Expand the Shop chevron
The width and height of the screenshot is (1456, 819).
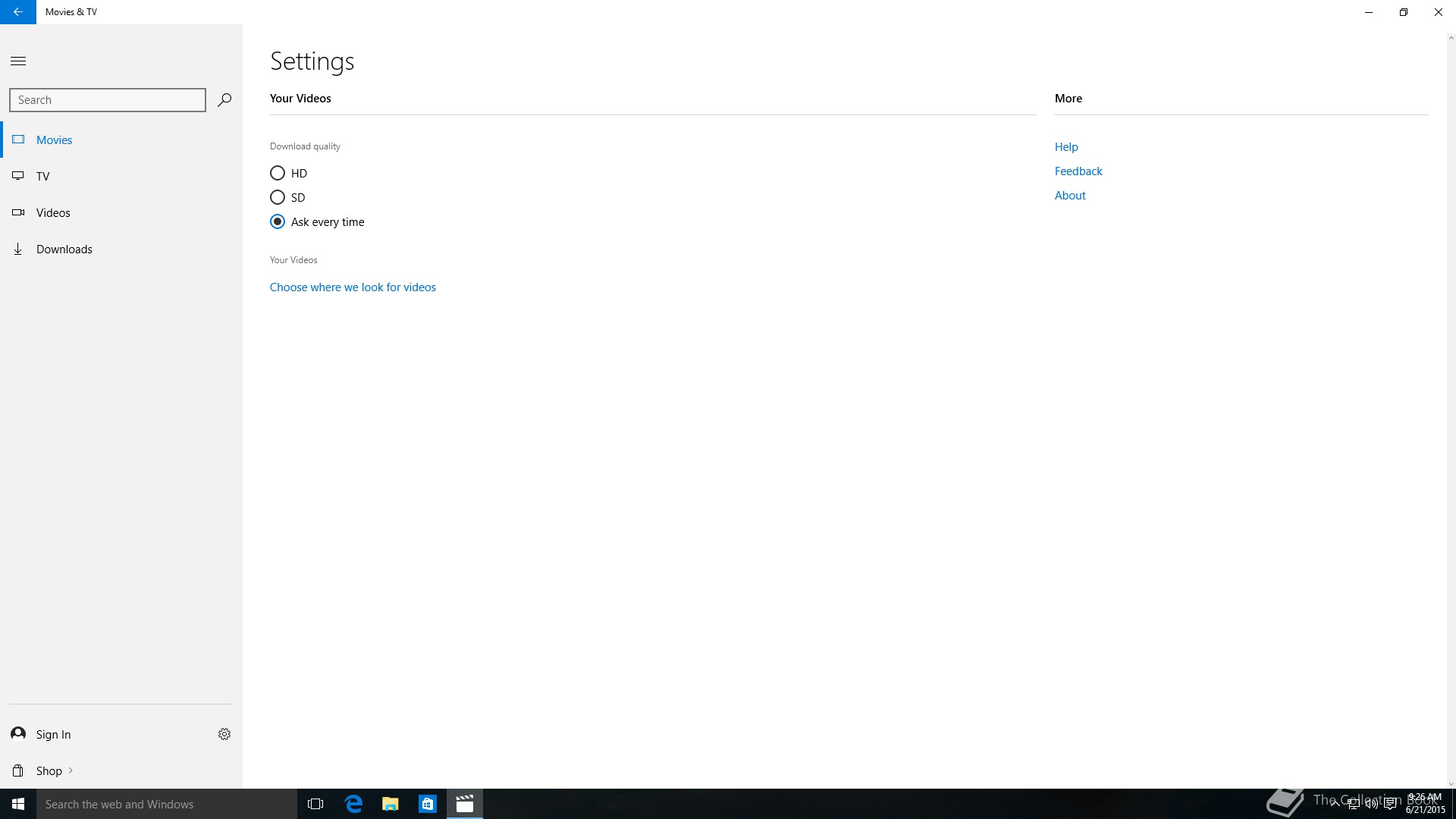point(71,770)
